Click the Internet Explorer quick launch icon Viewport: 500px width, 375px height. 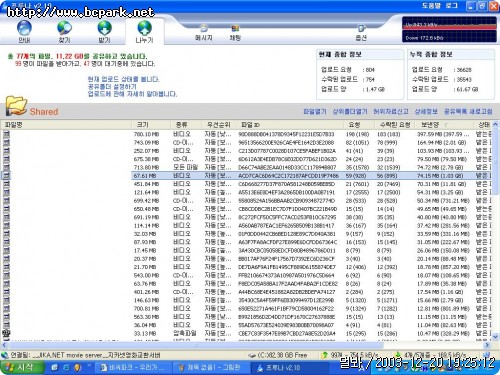pos(66,368)
